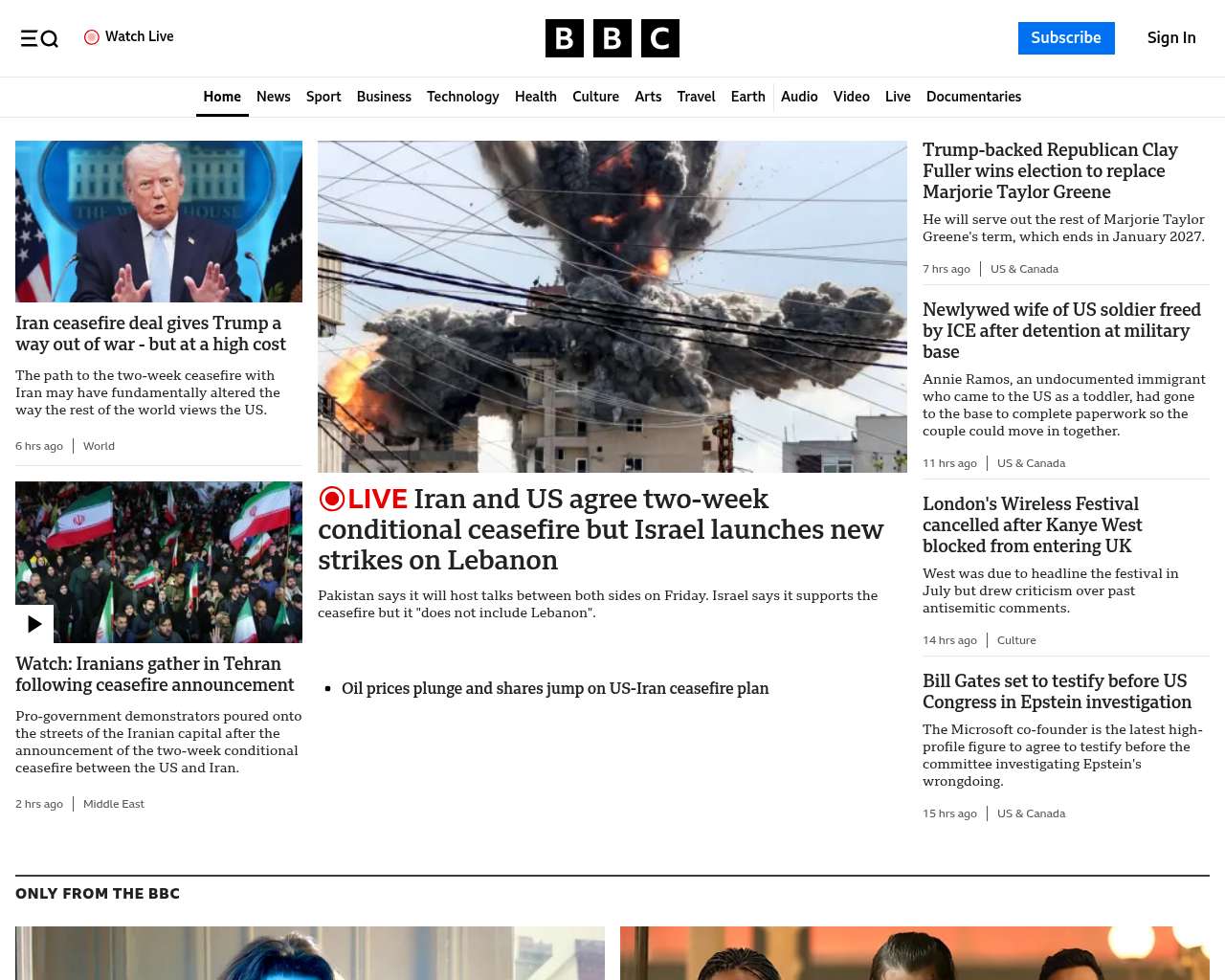Play the Tehran gathering video

[x=34, y=624]
